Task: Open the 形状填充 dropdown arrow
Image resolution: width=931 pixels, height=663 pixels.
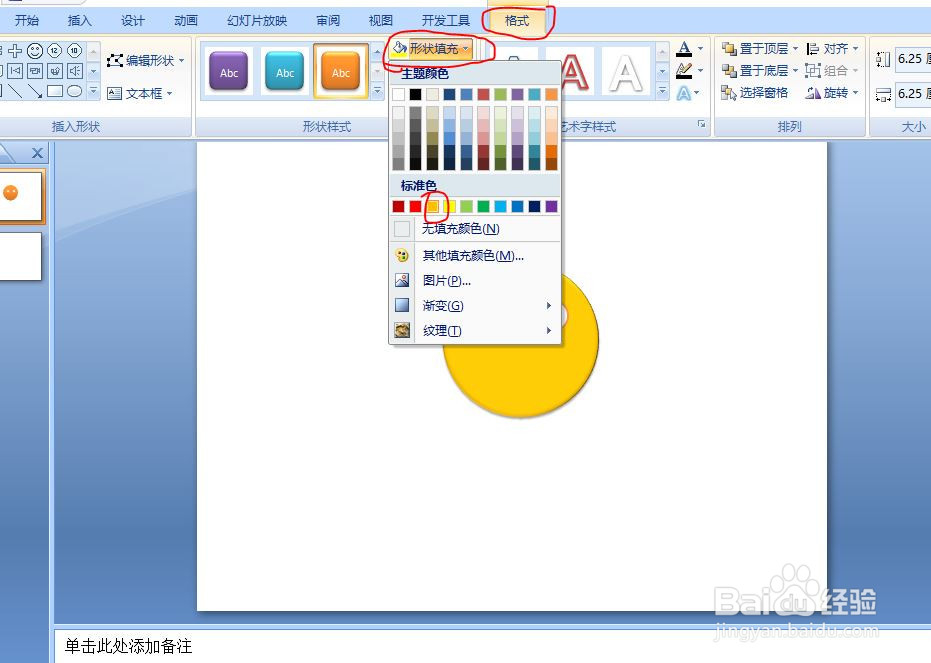Action: 466,49
